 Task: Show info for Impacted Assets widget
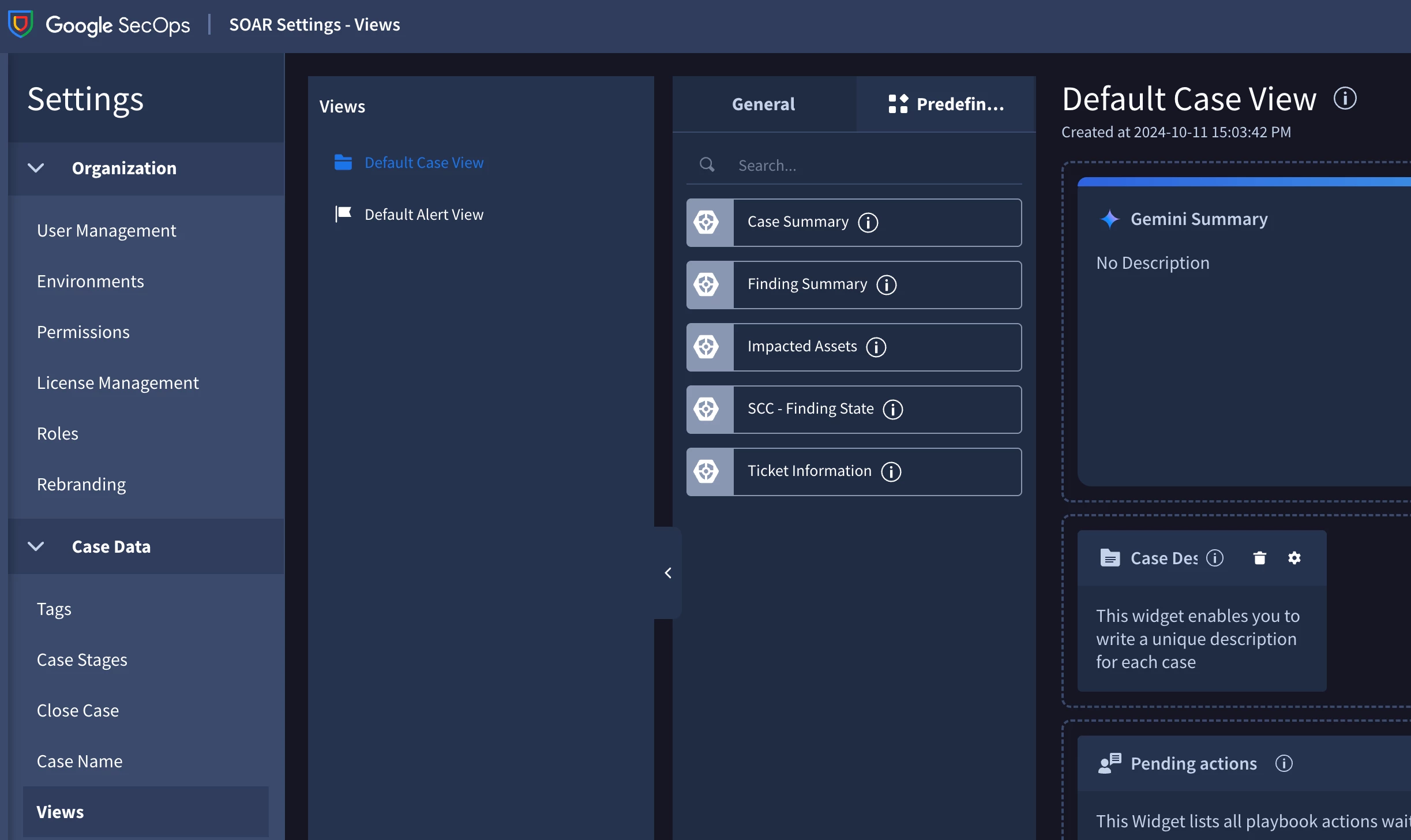click(876, 347)
